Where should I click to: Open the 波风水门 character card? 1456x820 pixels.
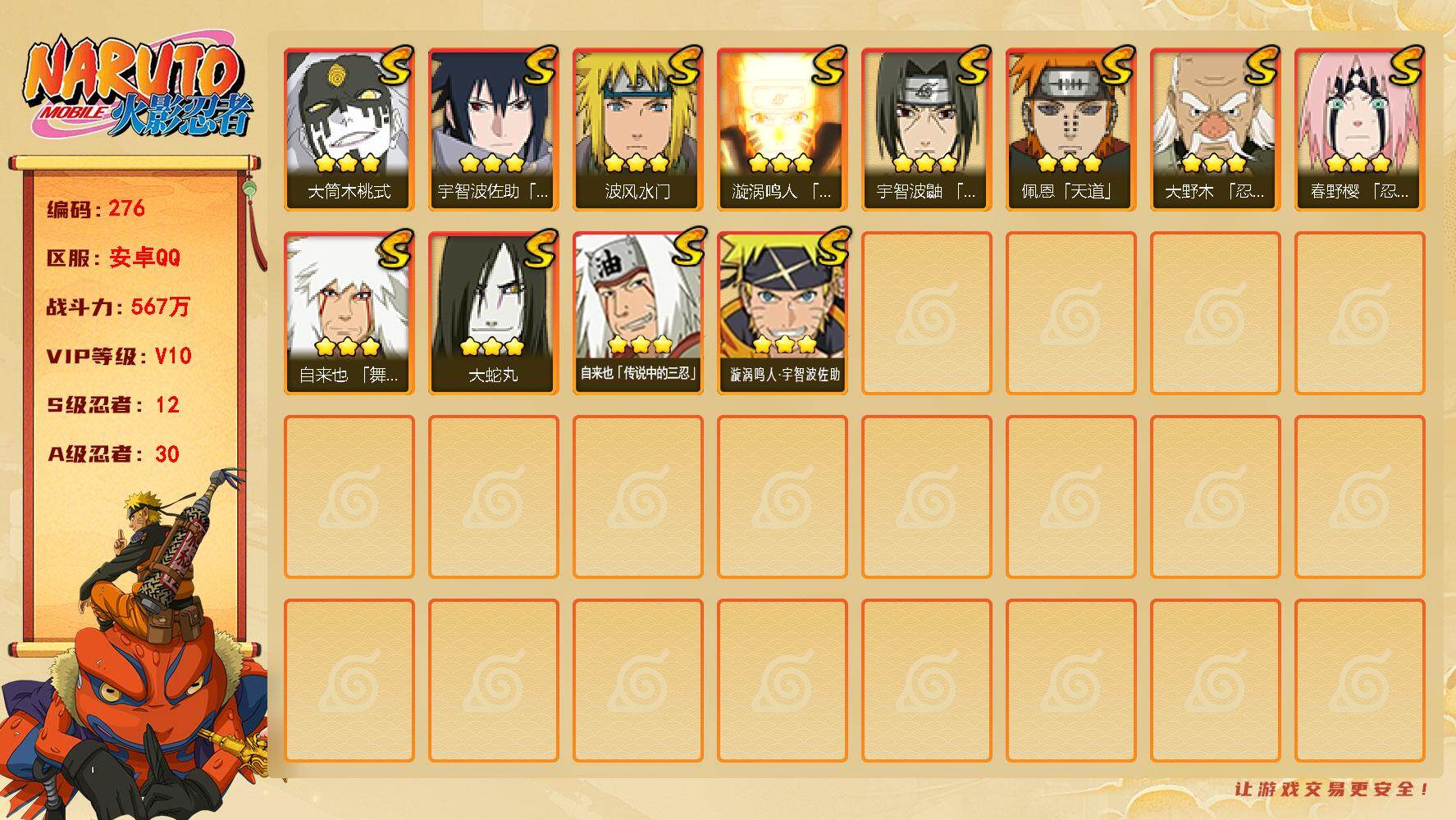click(637, 130)
